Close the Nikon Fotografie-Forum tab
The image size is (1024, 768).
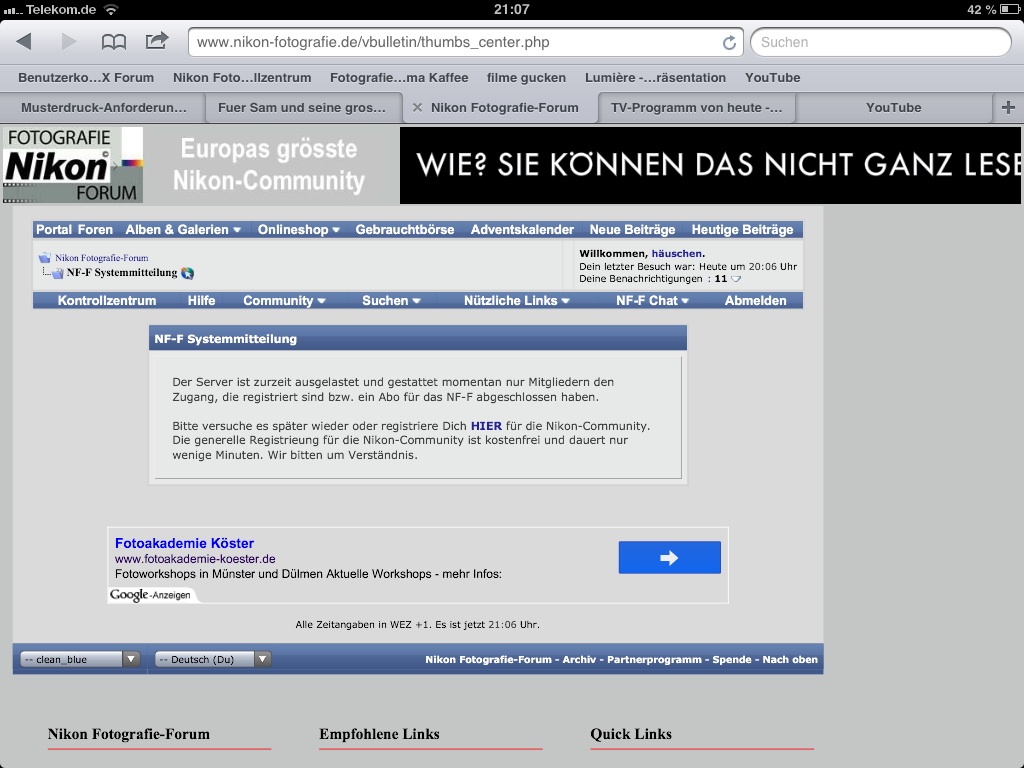click(x=417, y=108)
